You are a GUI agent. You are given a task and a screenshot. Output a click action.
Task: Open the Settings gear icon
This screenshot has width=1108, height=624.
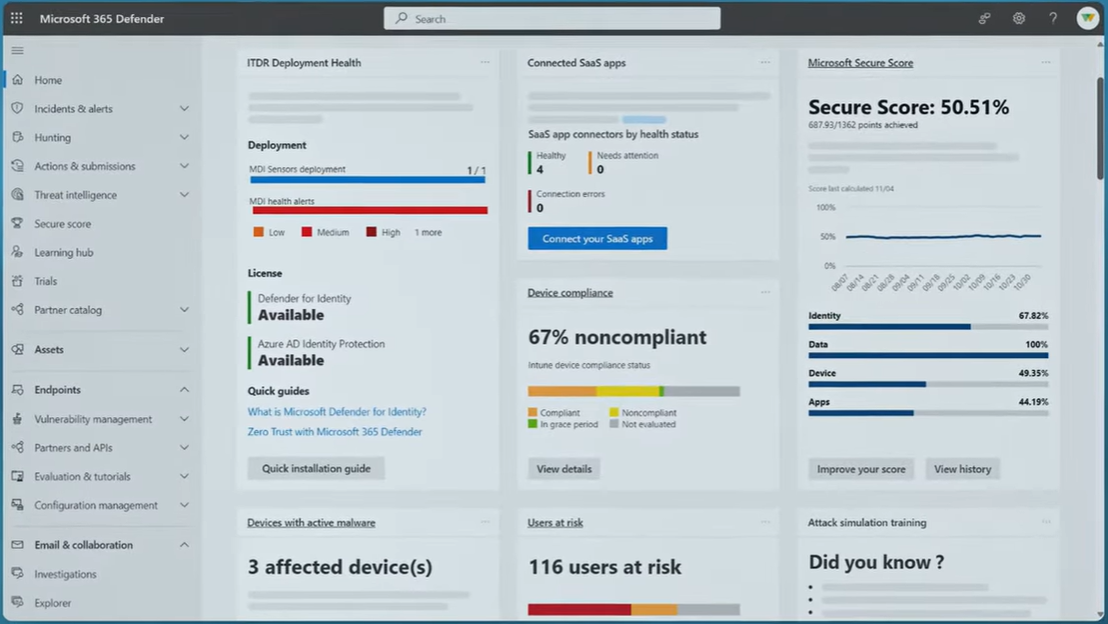pos(1018,18)
